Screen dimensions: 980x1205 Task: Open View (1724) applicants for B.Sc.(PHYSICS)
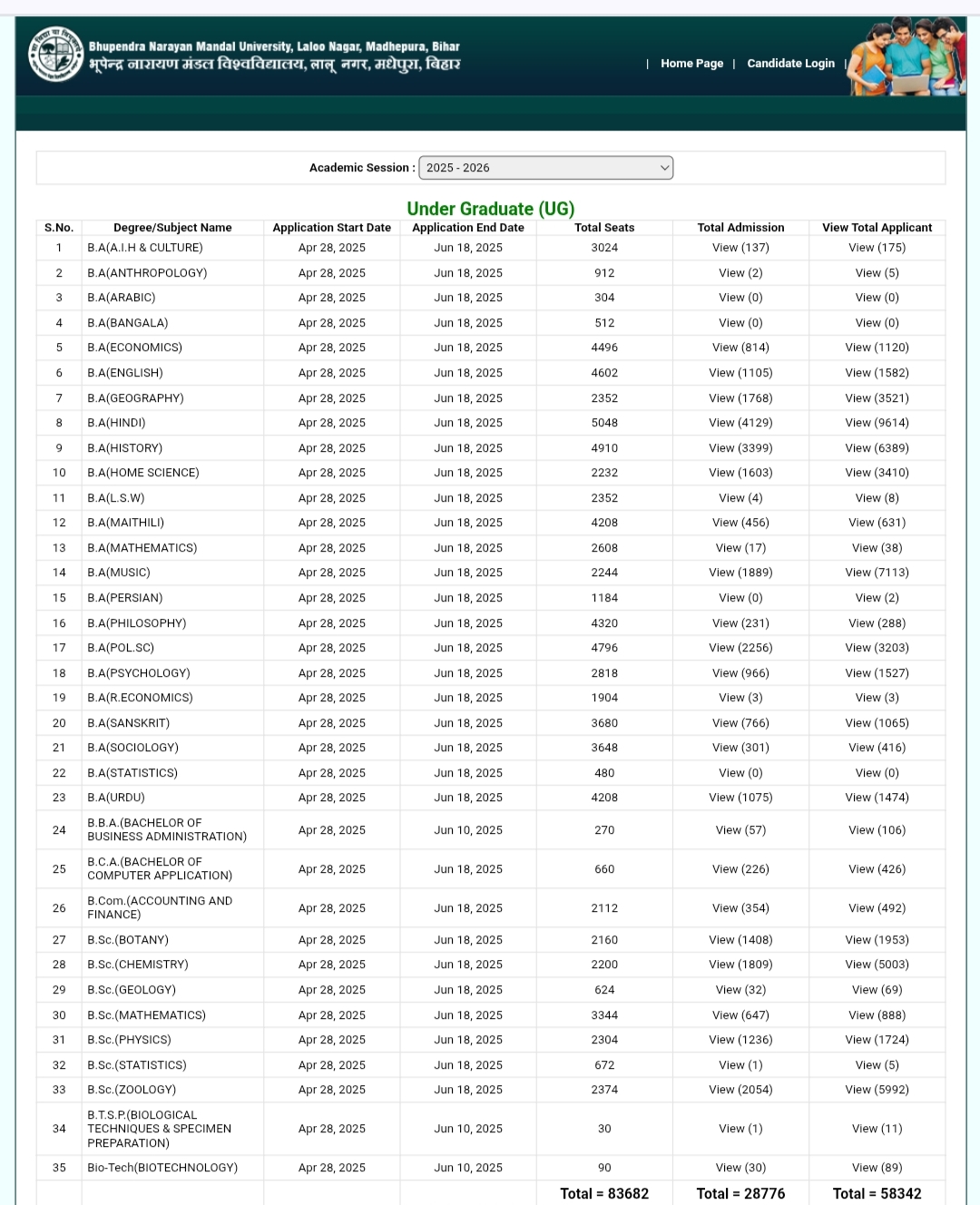[x=877, y=1040]
